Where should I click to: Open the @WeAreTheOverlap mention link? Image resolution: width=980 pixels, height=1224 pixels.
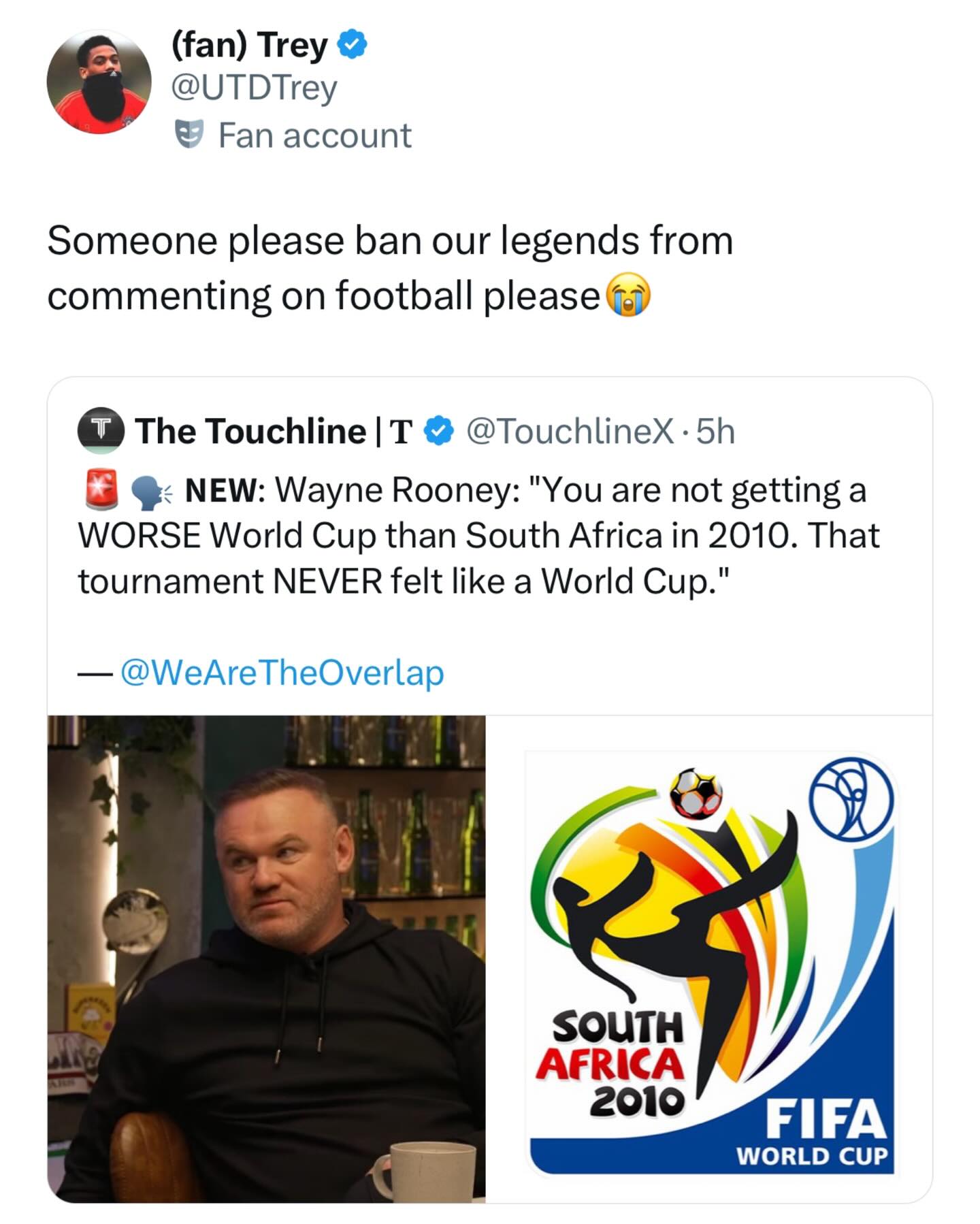[x=282, y=673]
